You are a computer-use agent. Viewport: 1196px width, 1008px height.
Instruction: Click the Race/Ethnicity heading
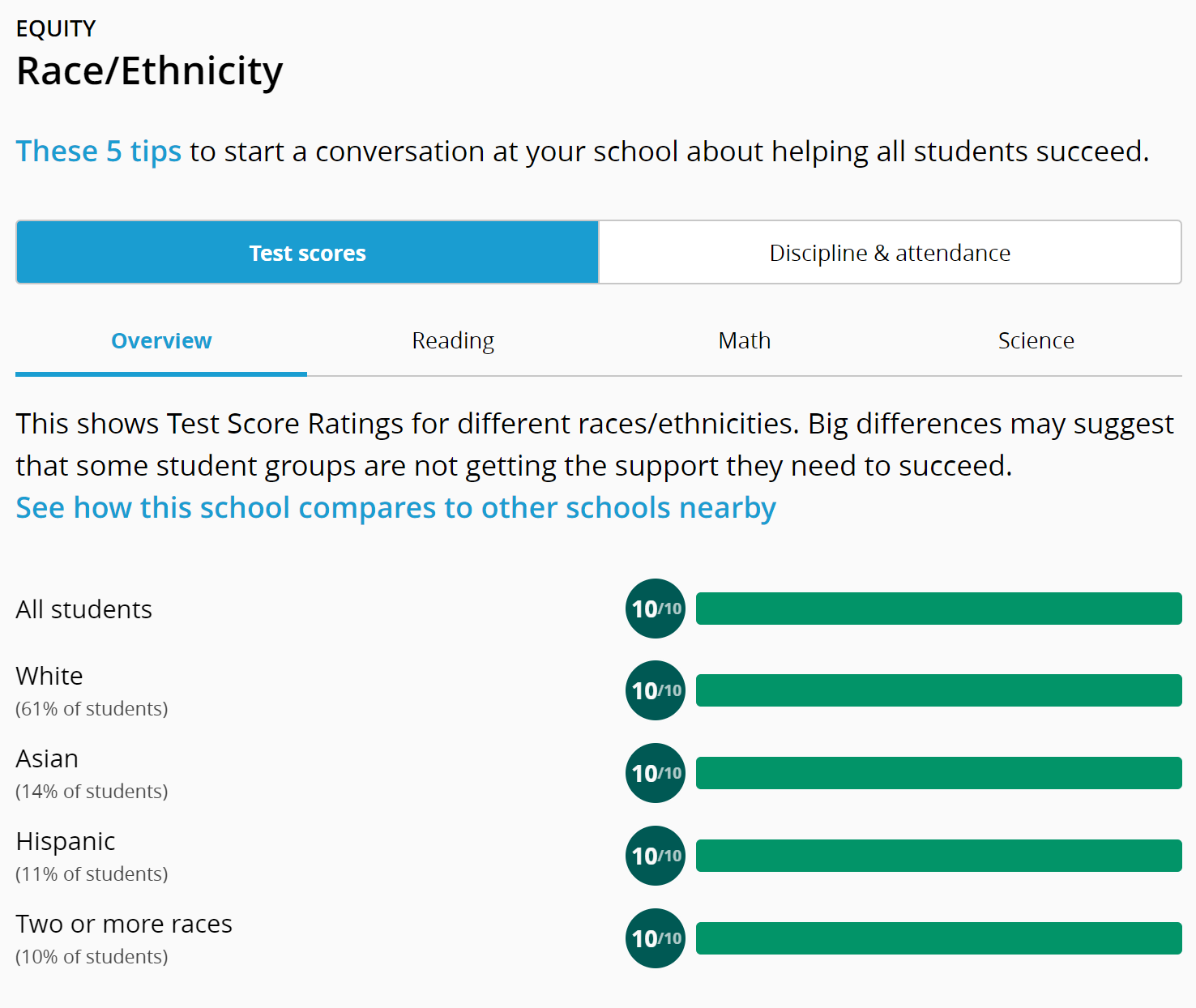point(150,71)
